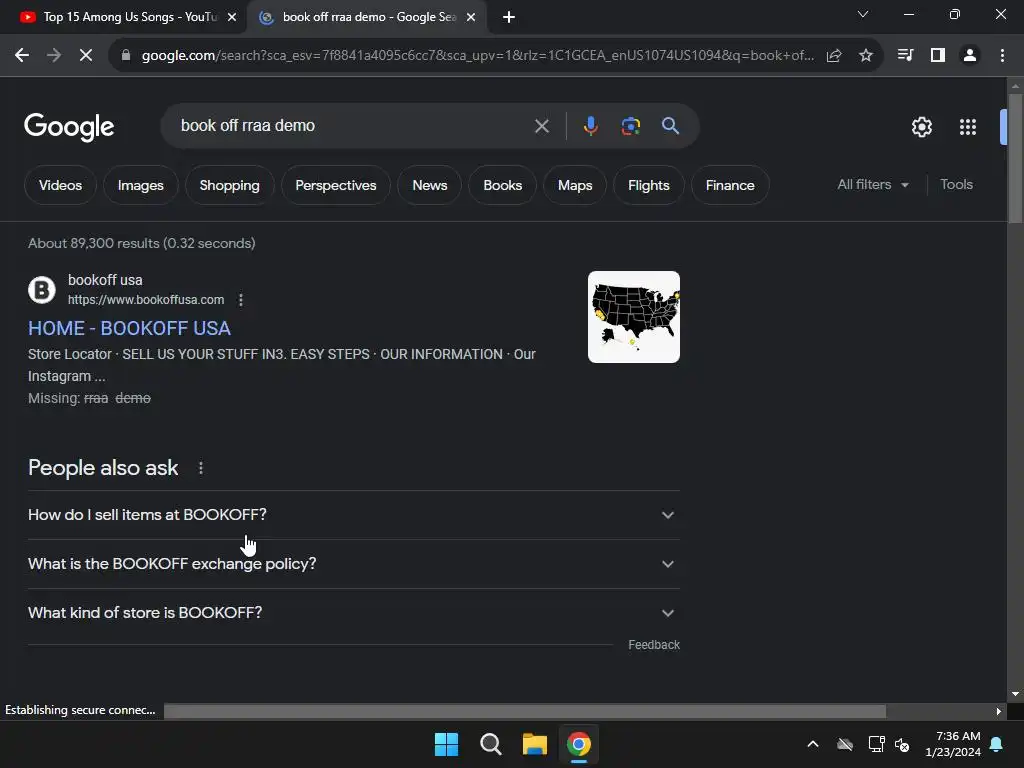The image size is (1024, 768).
Task: Filter results by Videos
Action: point(60,185)
